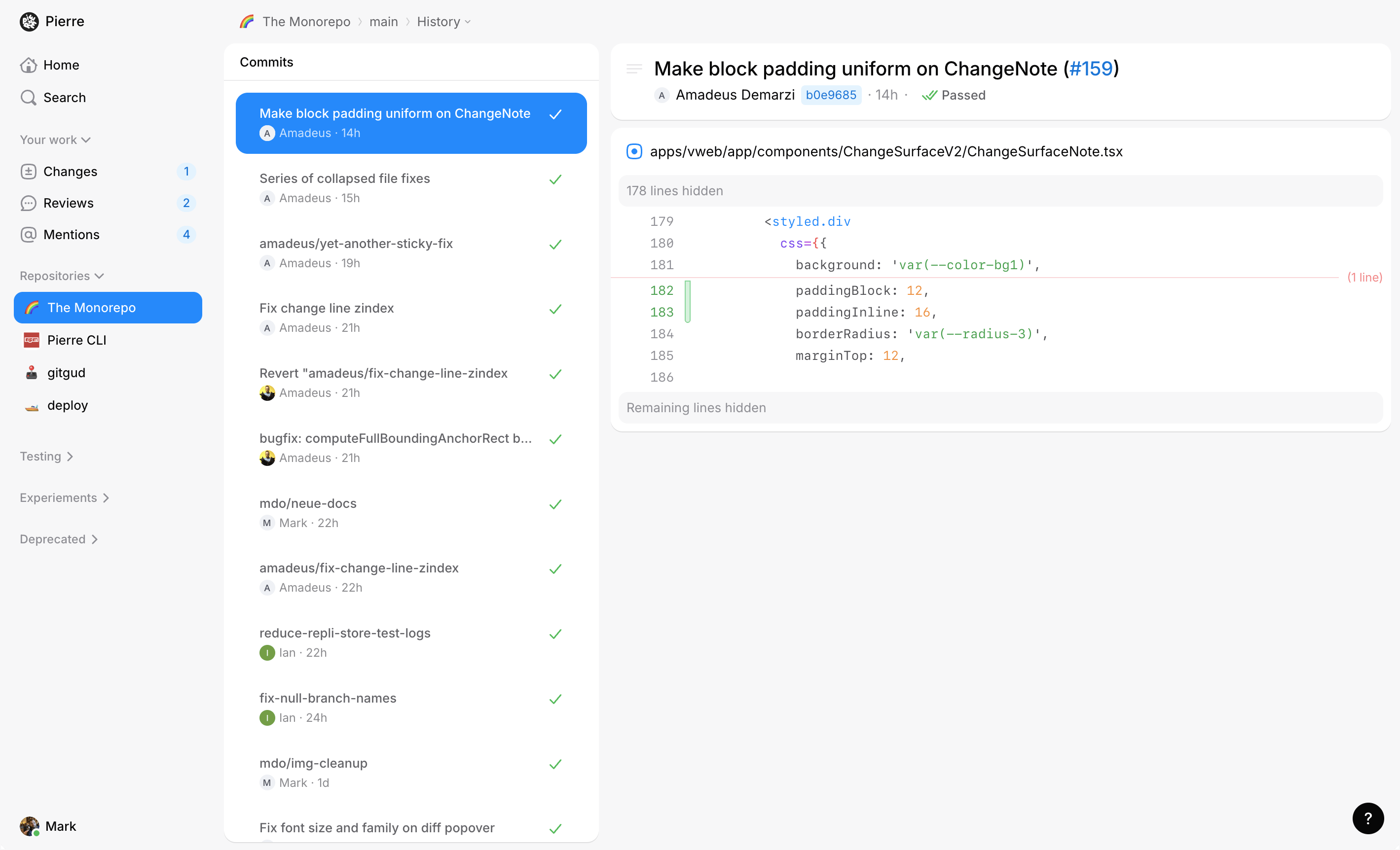Click the hamburger lines icon beside commit title
The height and width of the screenshot is (850, 1400).
coord(634,69)
